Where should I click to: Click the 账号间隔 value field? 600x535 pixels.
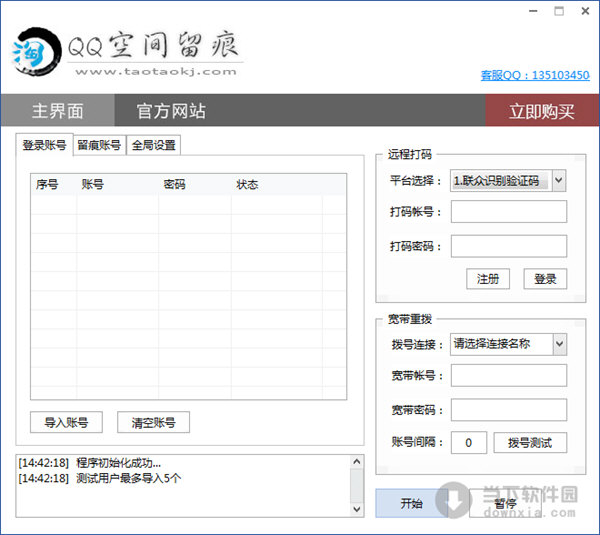click(x=469, y=443)
